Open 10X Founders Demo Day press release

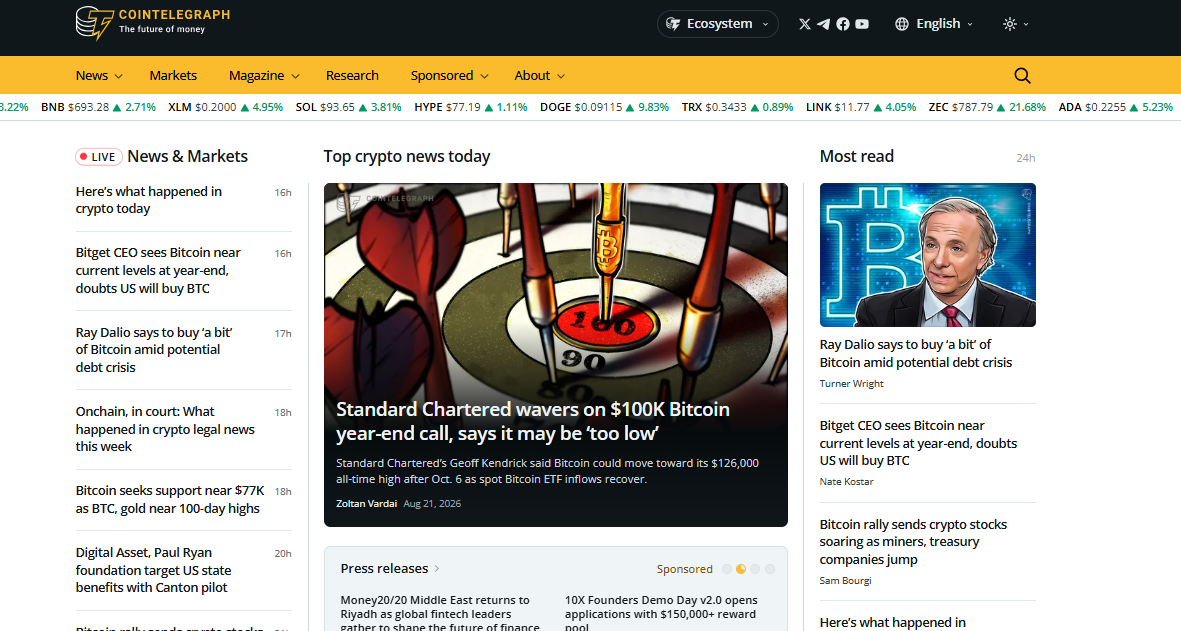pos(661,611)
